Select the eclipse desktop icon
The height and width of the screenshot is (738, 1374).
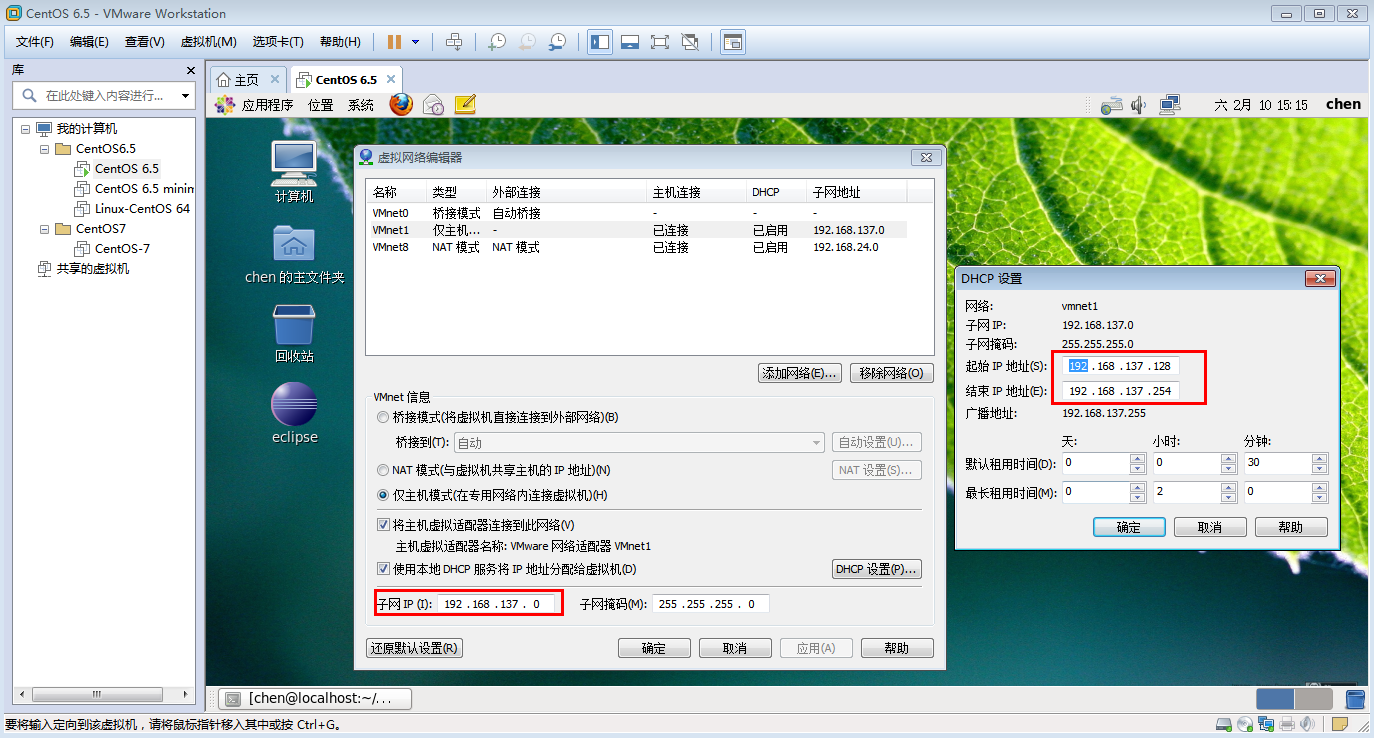(x=294, y=413)
